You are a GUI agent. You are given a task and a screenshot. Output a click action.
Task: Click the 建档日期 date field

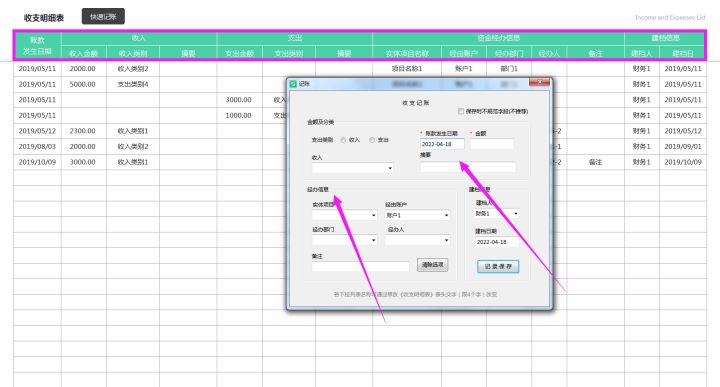point(496,242)
